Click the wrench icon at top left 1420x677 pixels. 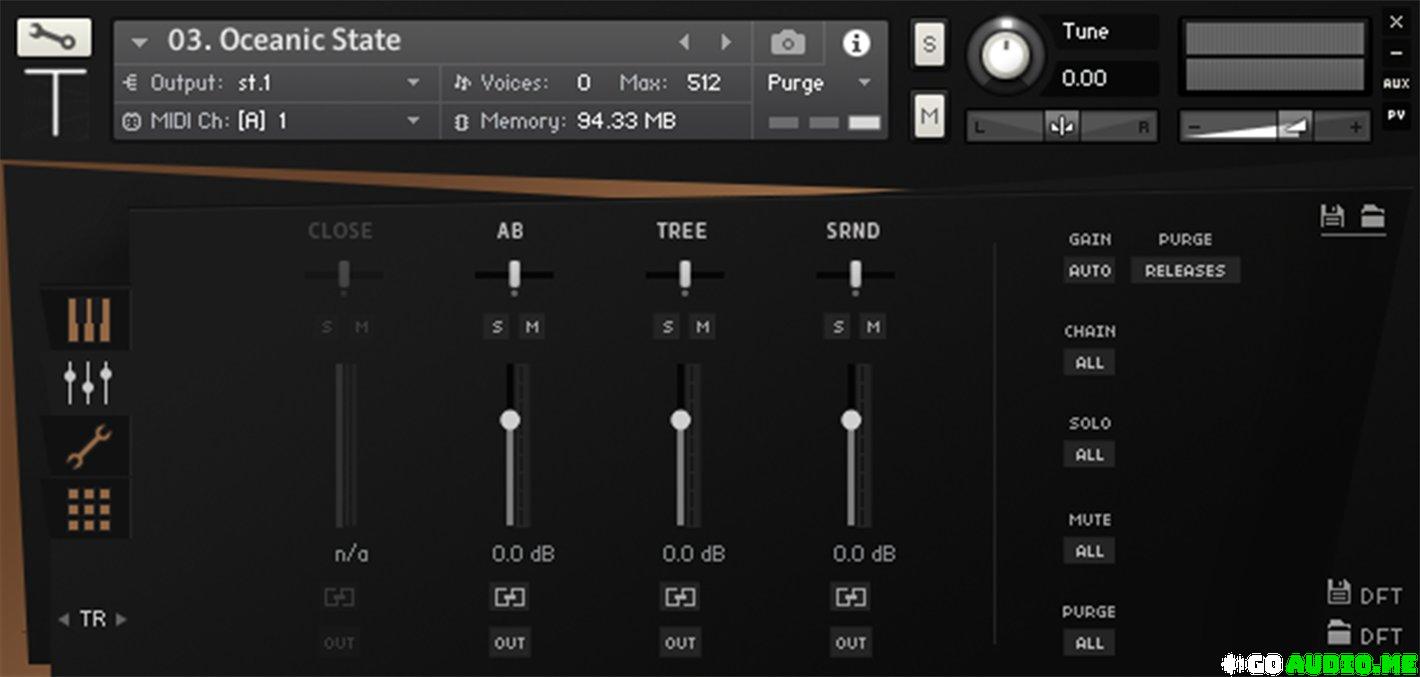(54, 38)
